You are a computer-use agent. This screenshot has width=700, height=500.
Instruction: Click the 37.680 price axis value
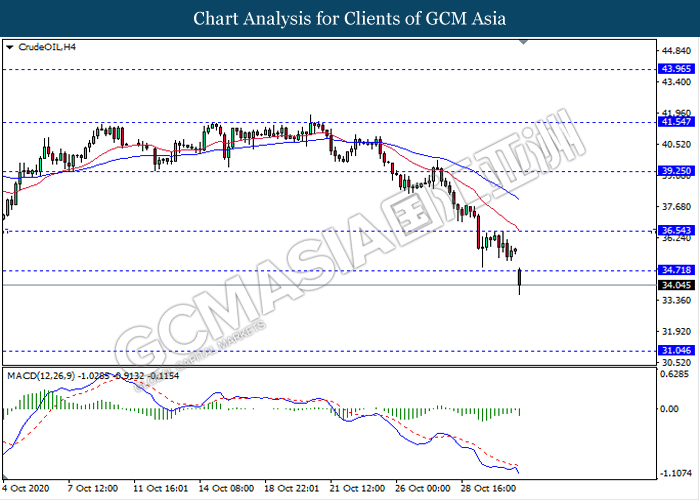point(676,207)
